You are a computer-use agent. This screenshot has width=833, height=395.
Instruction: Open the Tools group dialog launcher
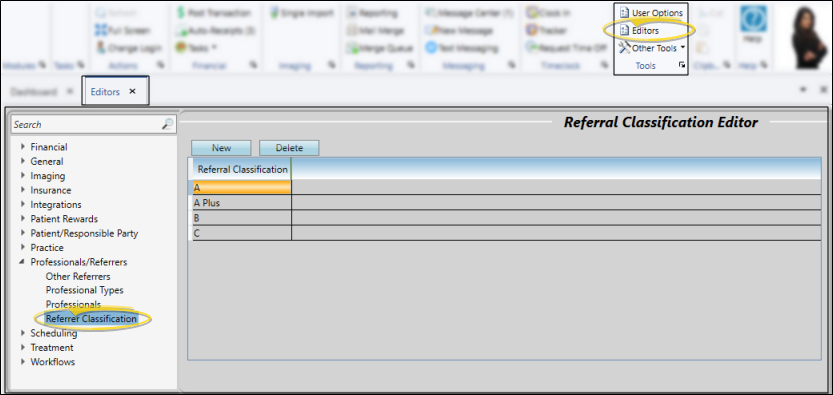click(682, 65)
